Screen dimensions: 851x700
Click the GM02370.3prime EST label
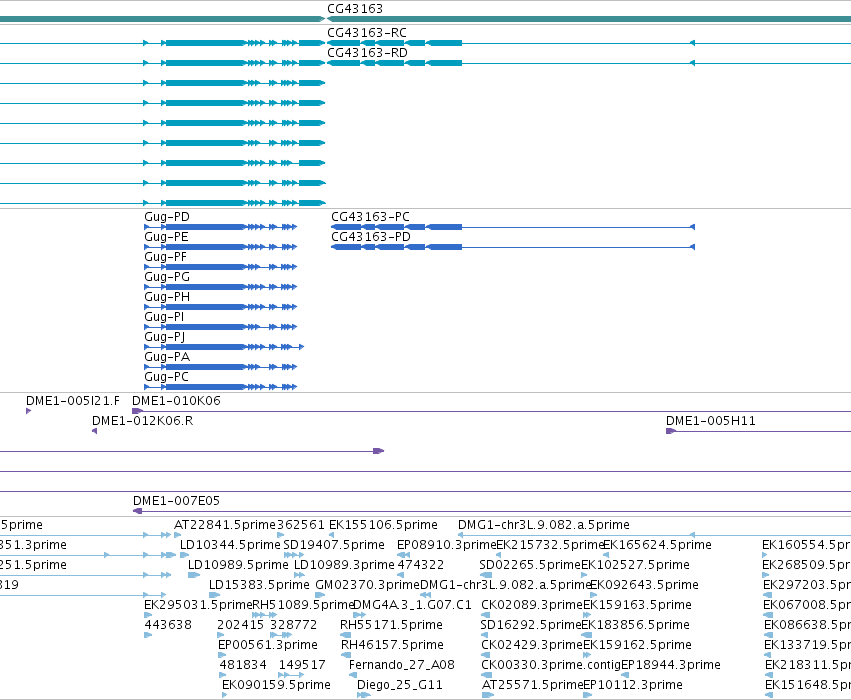(x=368, y=584)
